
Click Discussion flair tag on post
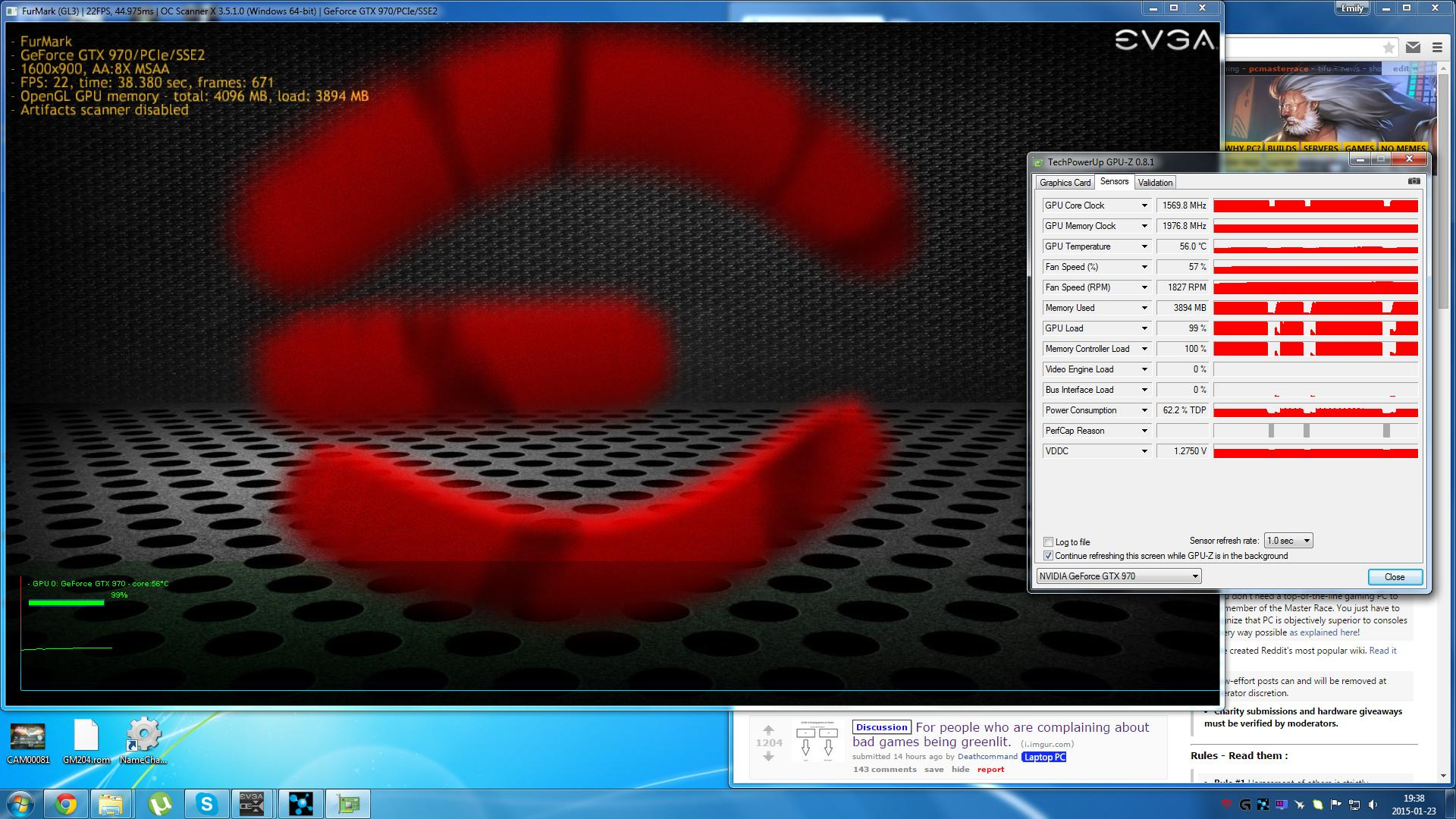[881, 727]
